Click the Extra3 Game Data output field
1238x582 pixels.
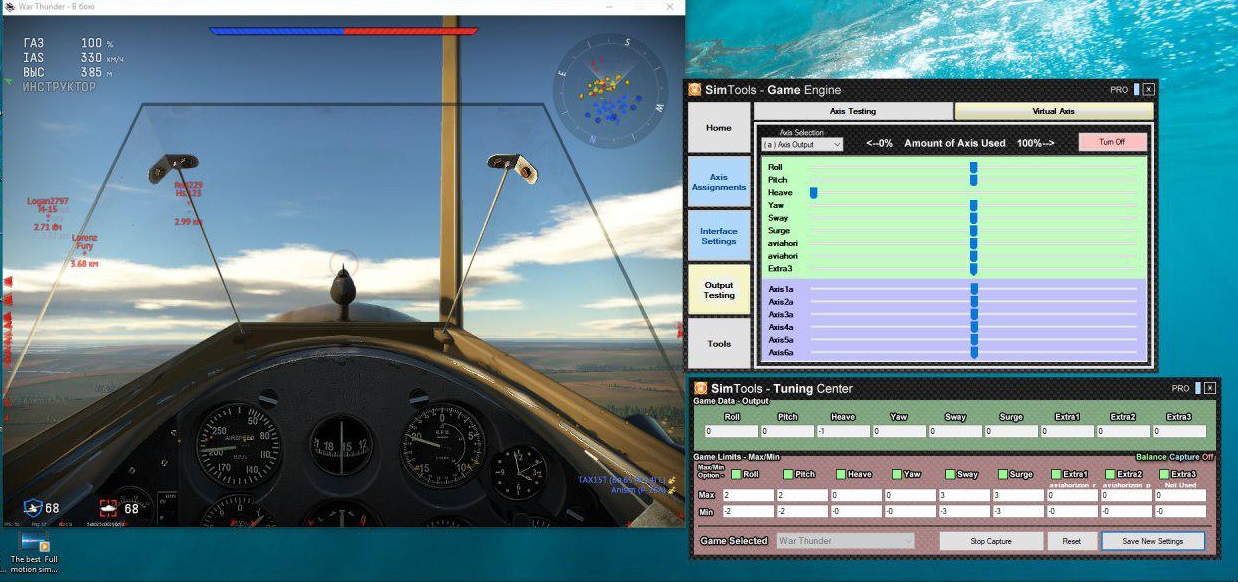pos(1180,432)
